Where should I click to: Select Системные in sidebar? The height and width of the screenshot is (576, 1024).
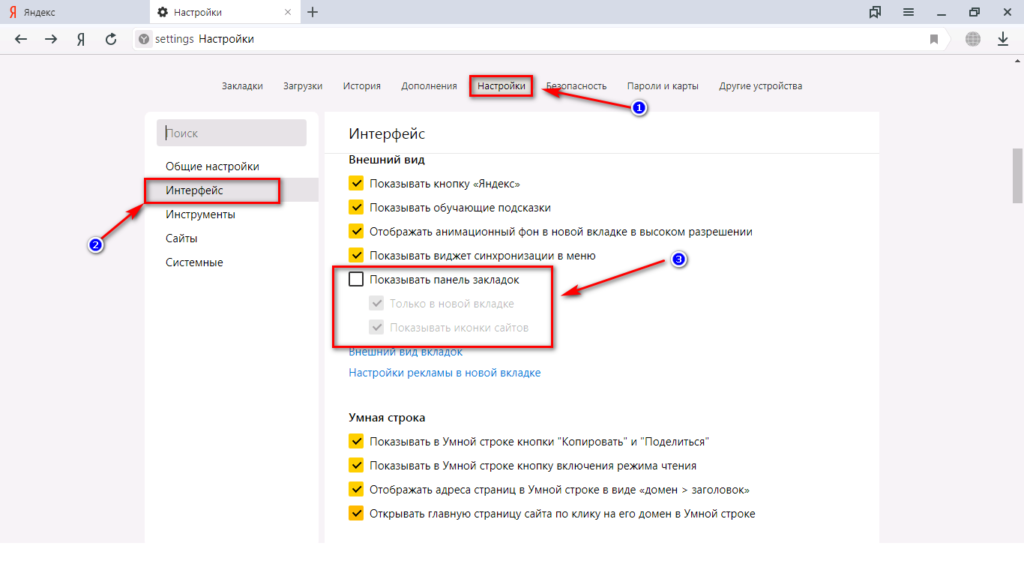coord(194,262)
